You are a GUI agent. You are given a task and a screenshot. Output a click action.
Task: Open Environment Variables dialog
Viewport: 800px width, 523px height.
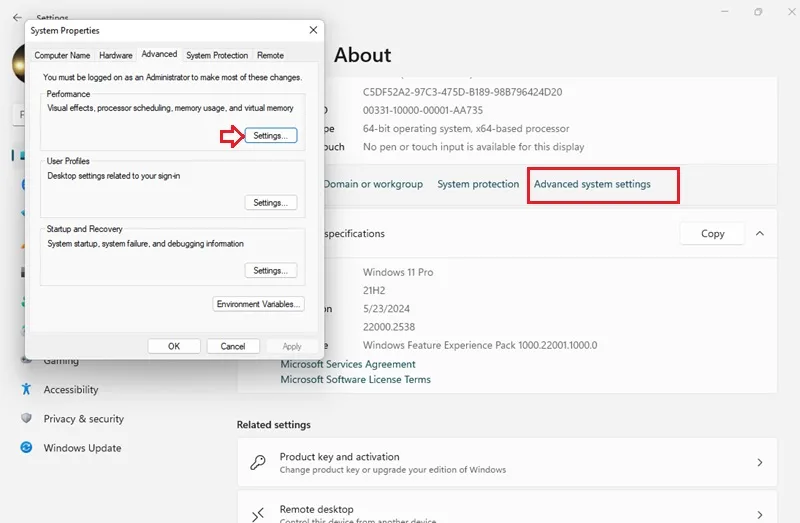pos(258,304)
